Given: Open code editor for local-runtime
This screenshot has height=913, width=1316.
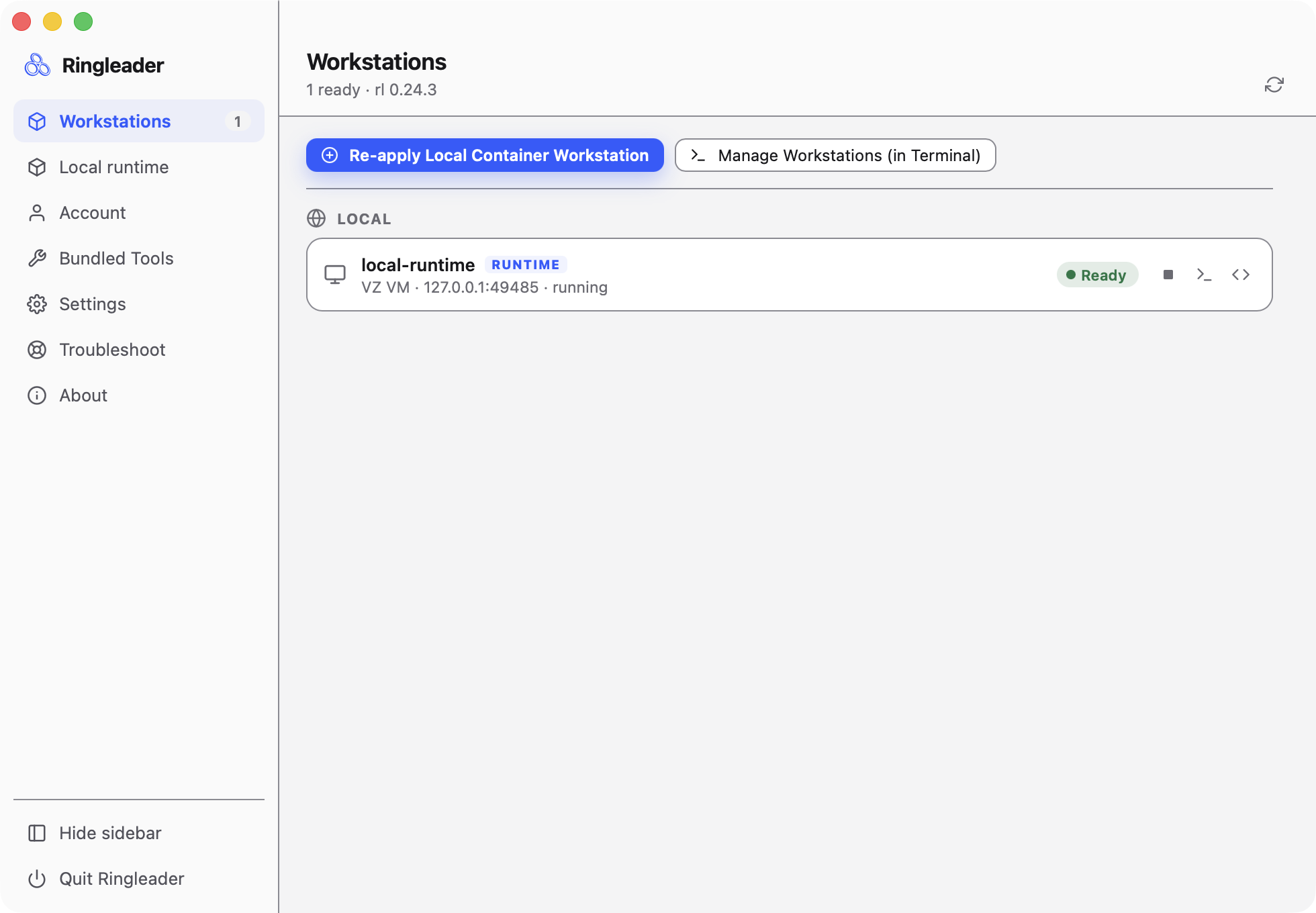Looking at the screenshot, I should click(1241, 275).
